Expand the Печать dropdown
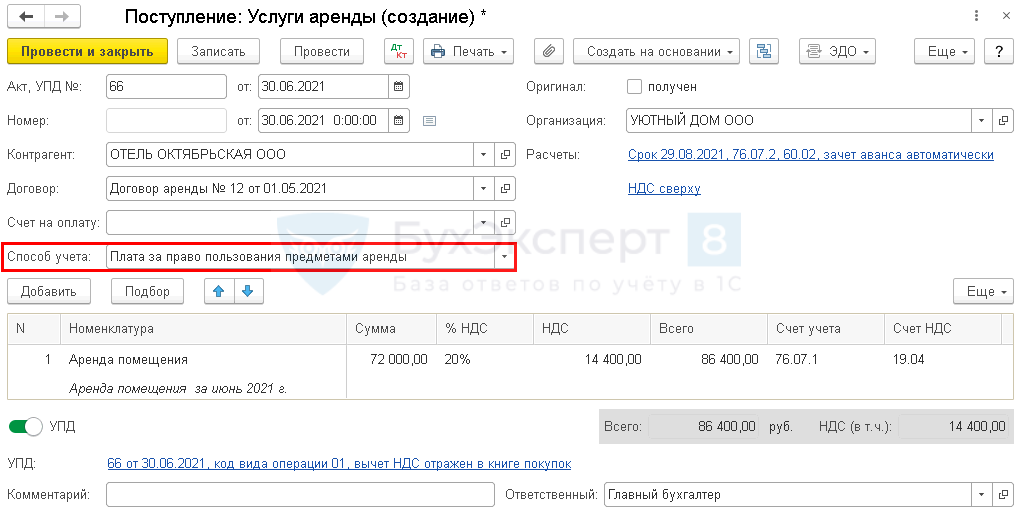Screen dimensions: 1018x509 (468, 51)
